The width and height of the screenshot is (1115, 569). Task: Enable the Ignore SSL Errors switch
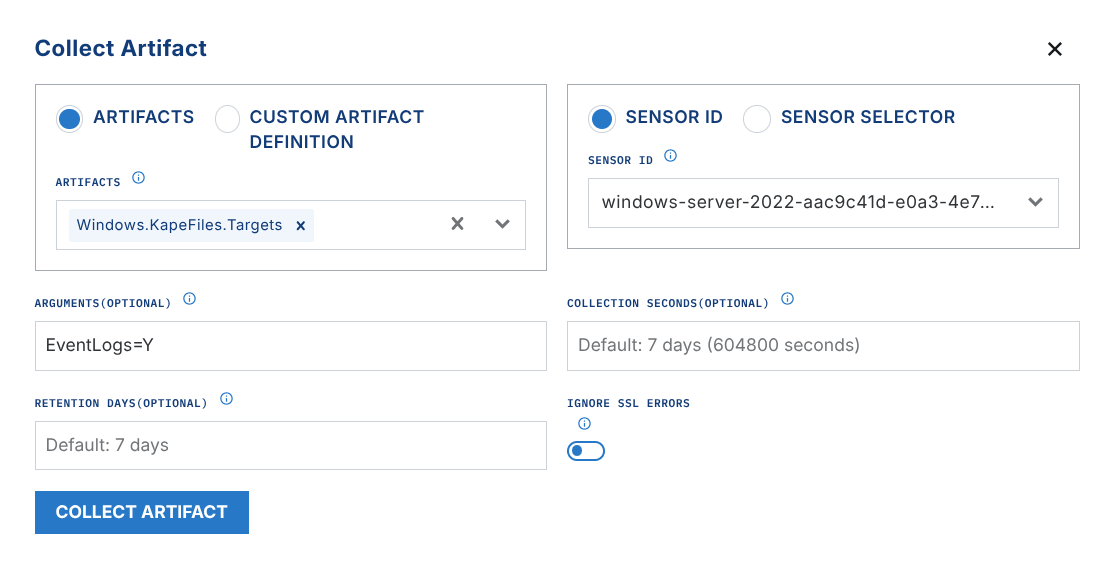586,451
